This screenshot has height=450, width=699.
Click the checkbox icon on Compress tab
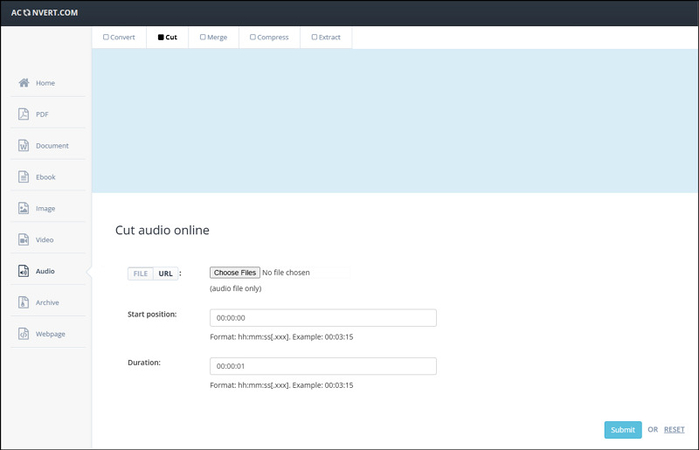253,37
